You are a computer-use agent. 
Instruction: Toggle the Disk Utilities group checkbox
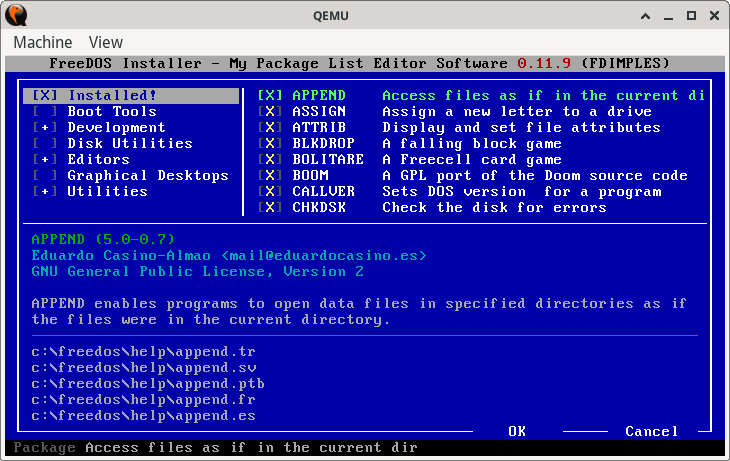coord(45,143)
